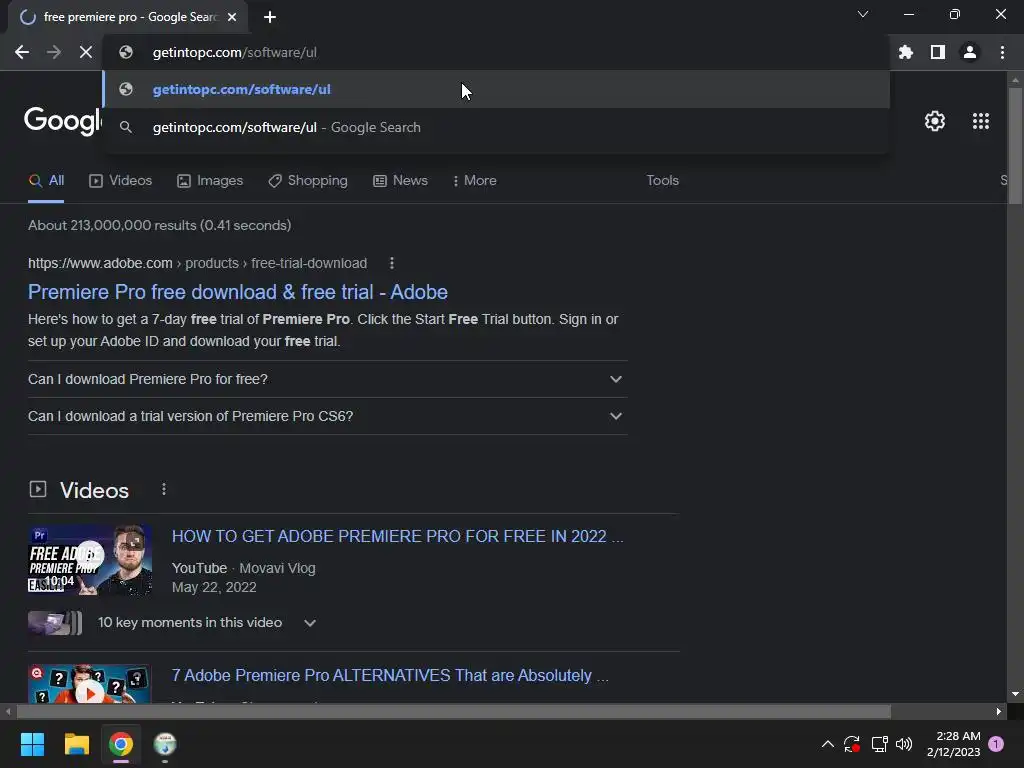
Task: Switch to the Shopping results tab
Action: click(308, 181)
